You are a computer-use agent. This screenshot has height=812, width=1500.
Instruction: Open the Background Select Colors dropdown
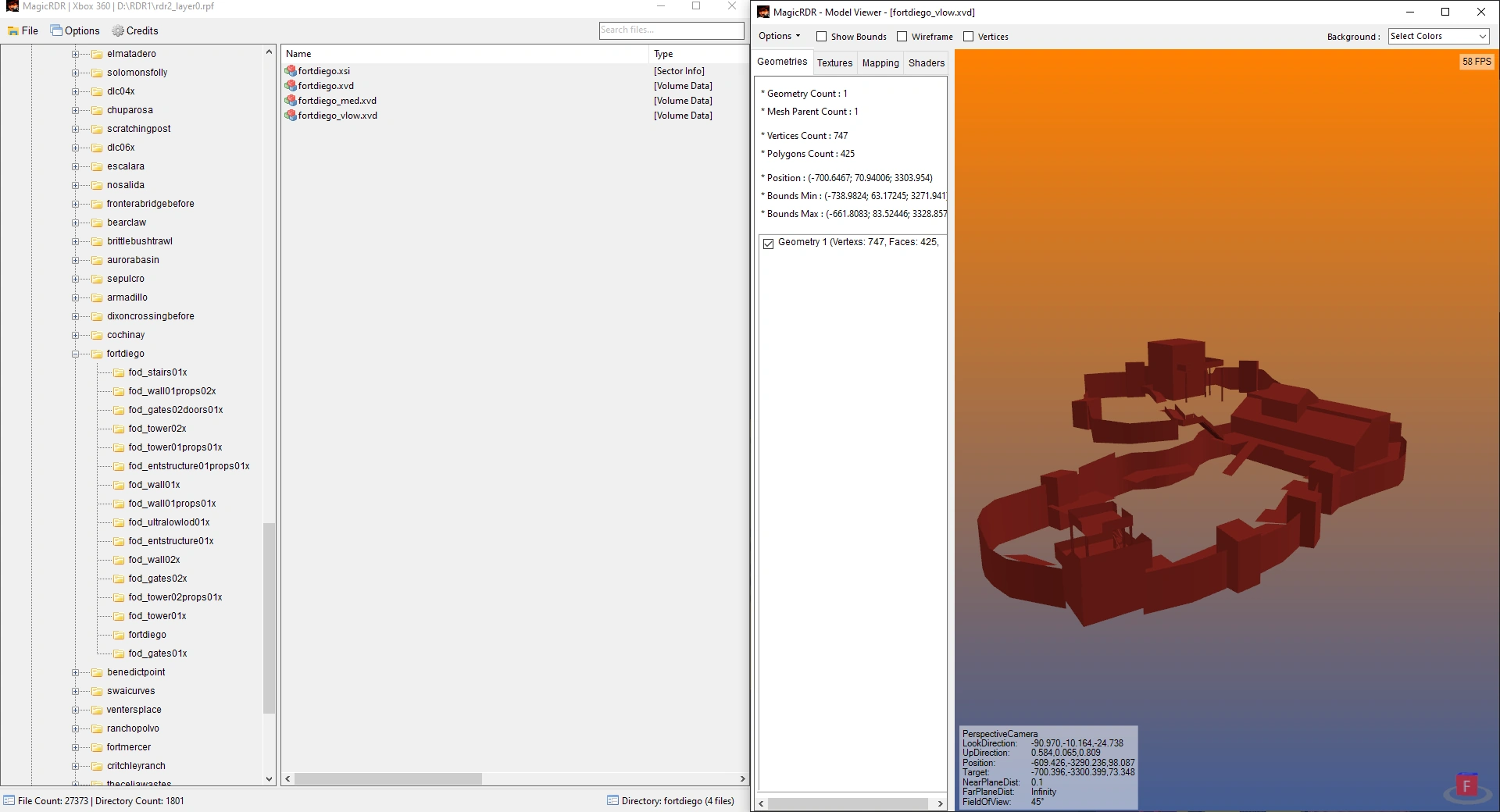tap(1438, 37)
